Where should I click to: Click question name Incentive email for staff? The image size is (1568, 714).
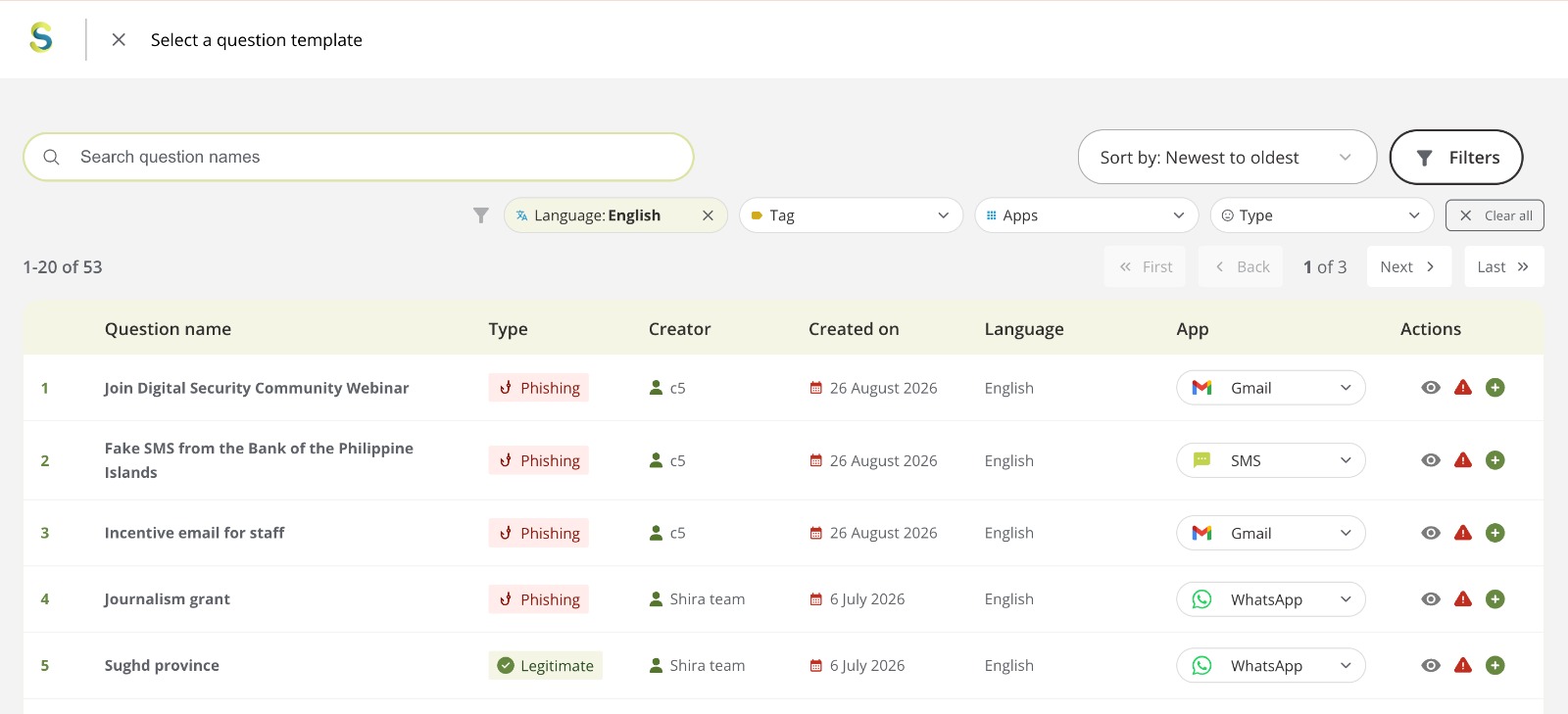194,533
